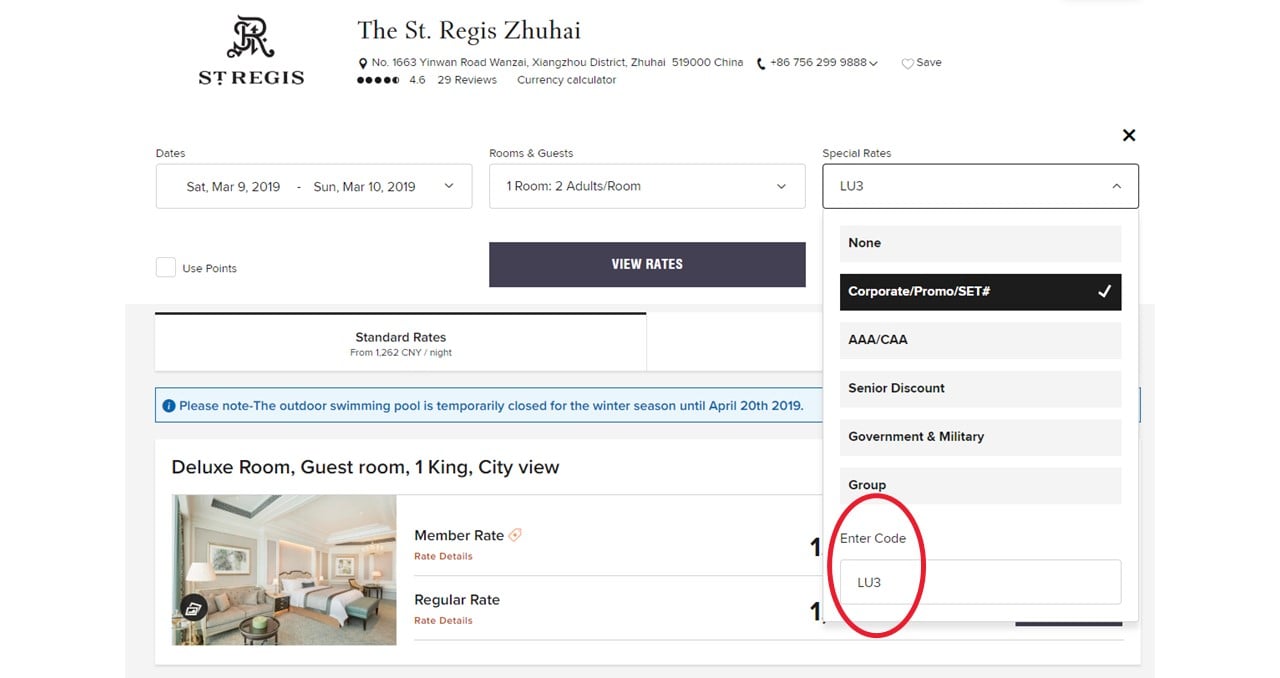Viewport: 1280px width, 678px height.
Task: Click the Enter Code input field
Action: tap(980, 582)
